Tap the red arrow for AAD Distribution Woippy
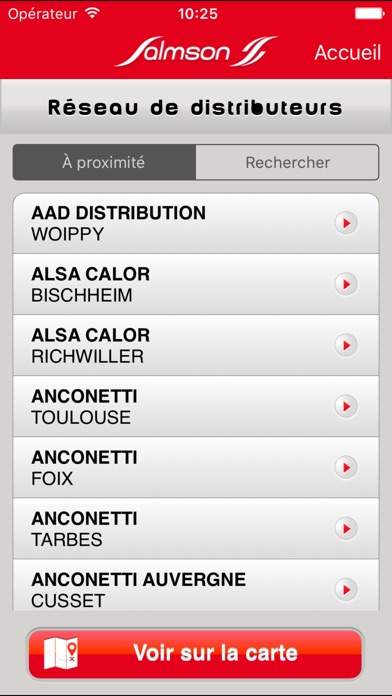 (x=346, y=223)
